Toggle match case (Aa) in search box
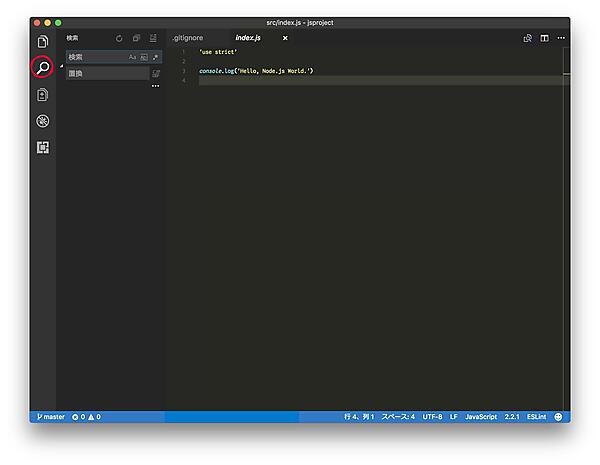 point(132,57)
